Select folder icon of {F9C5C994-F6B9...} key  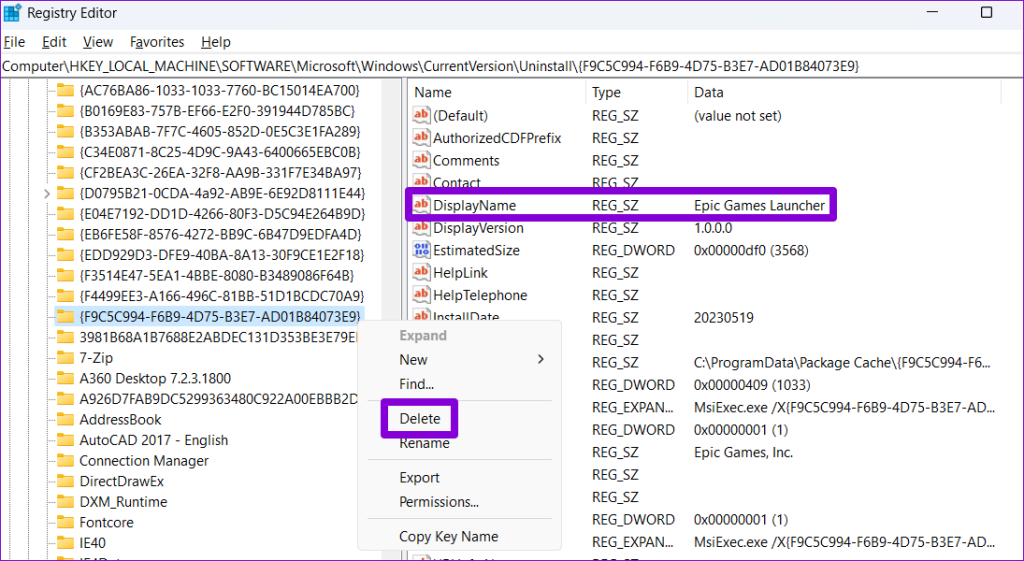(65, 317)
